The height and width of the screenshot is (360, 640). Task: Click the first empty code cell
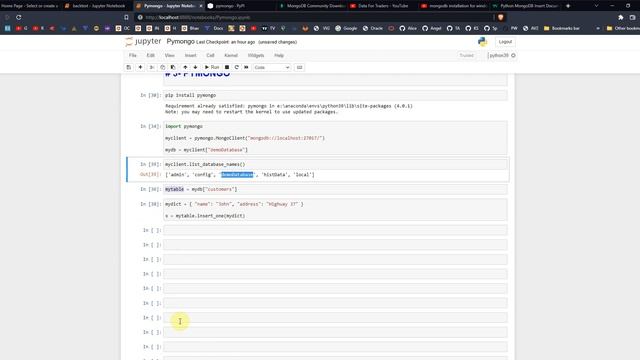point(335,230)
